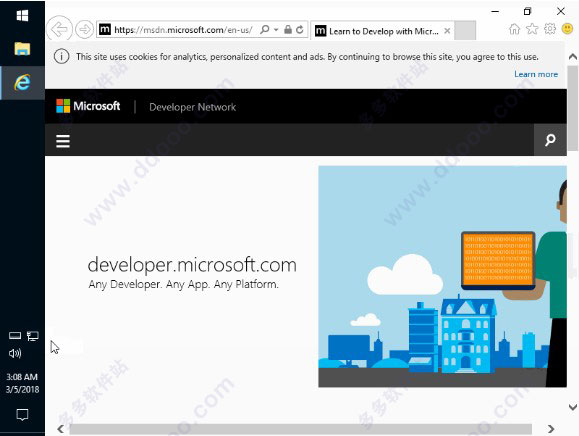Click the search magnifier in address bar
This screenshot has width=579, height=436.
264,29
